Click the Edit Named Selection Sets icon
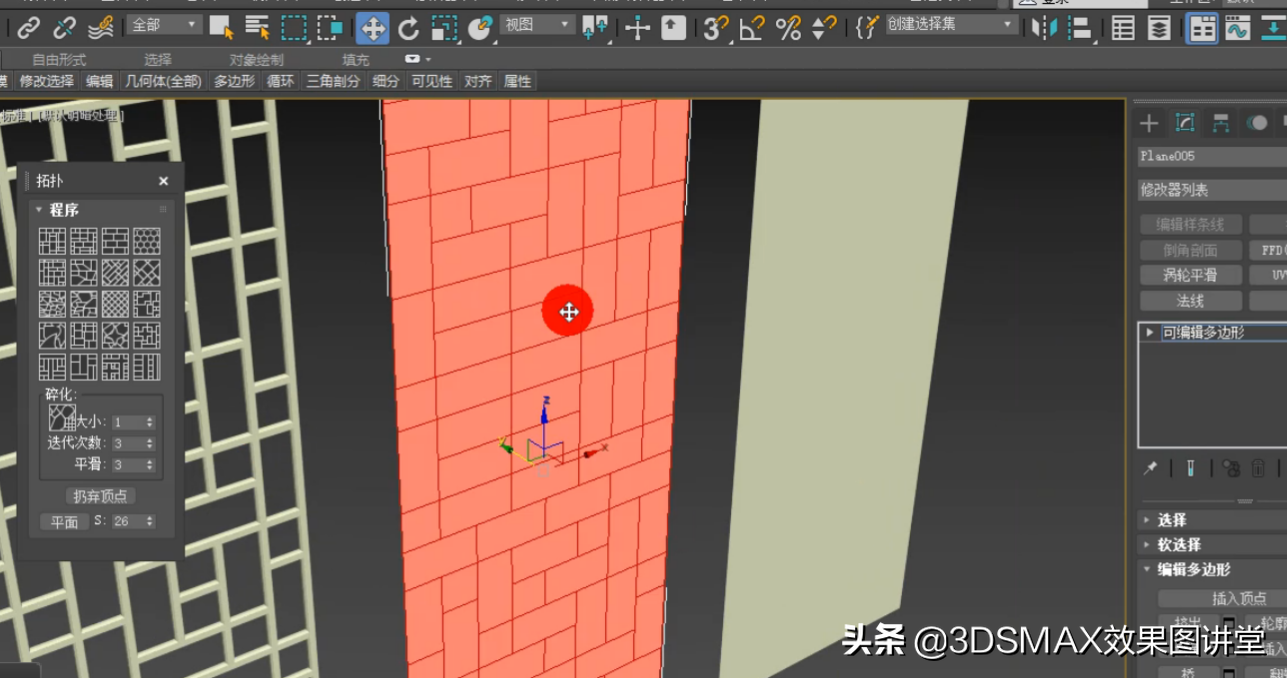 tap(867, 28)
